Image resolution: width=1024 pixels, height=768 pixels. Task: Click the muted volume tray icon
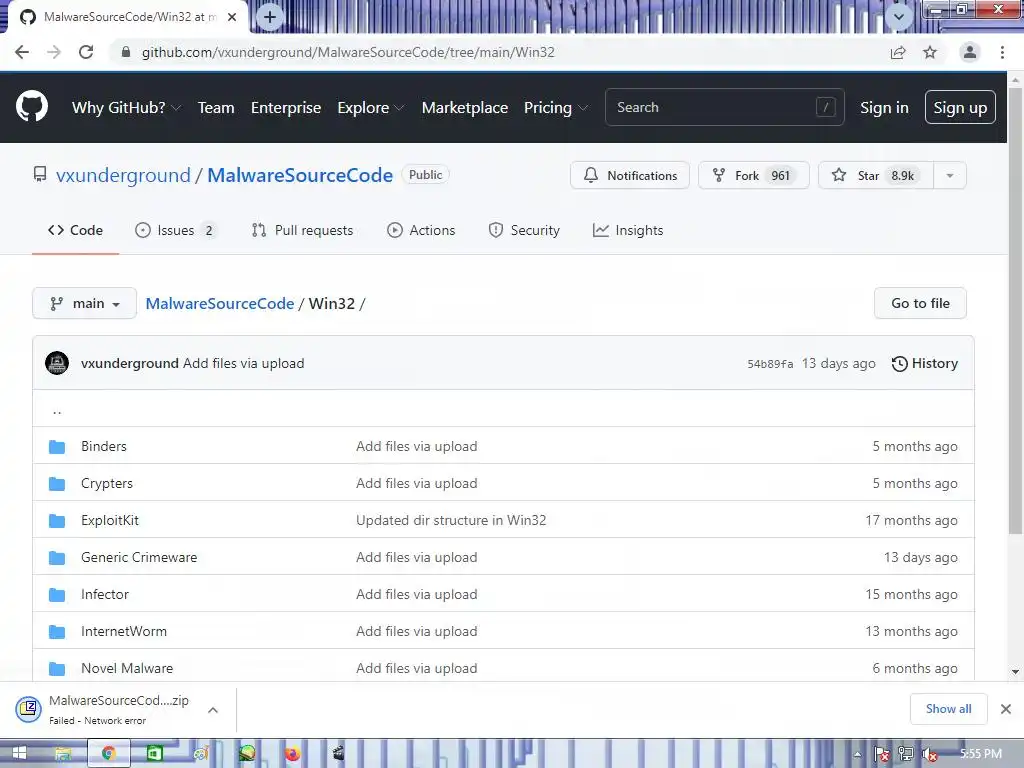(929, 754)
